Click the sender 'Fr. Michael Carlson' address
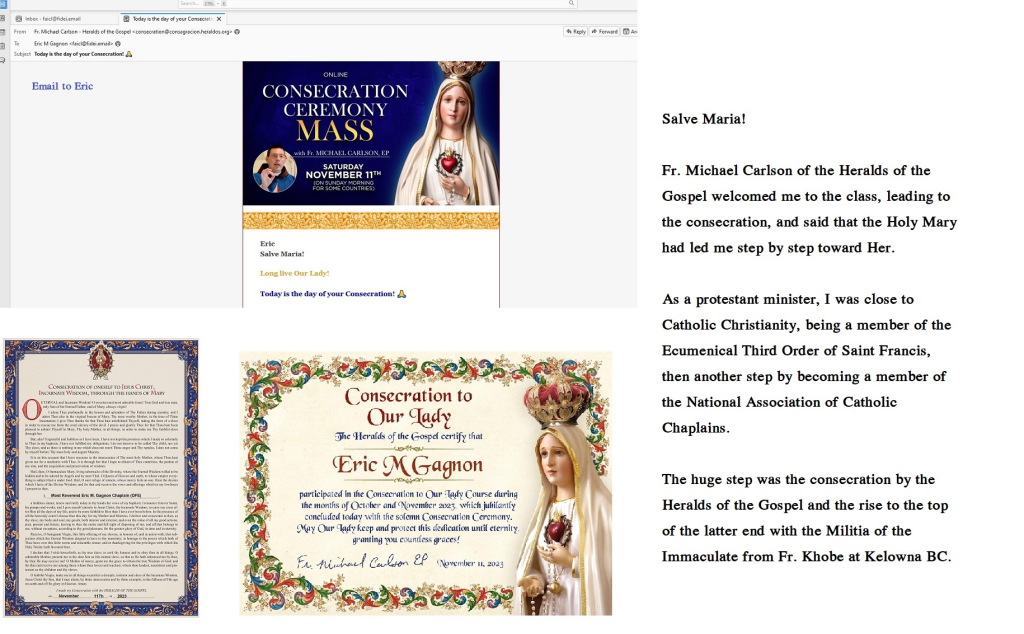The image size is (1024, 634). 133,31
